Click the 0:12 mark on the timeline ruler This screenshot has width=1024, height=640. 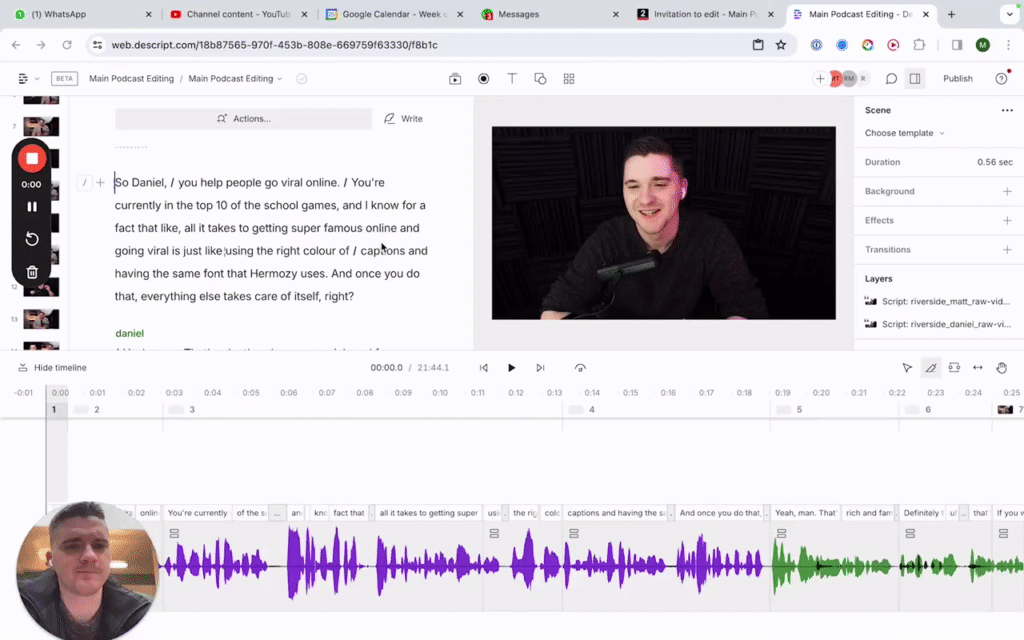click(x=516, y=392)
